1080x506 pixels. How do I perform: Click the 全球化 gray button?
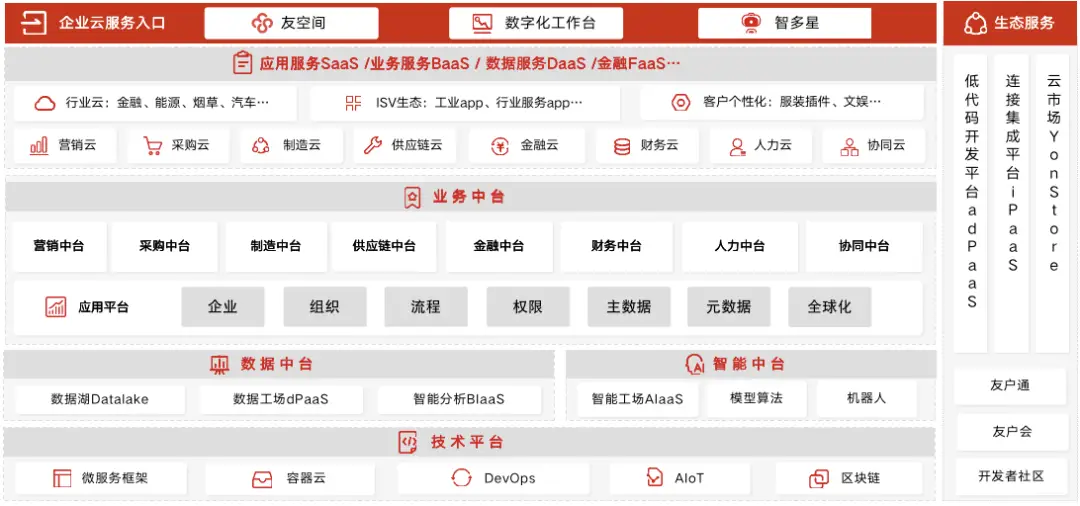pyautogui.click(x=829, y=307)
